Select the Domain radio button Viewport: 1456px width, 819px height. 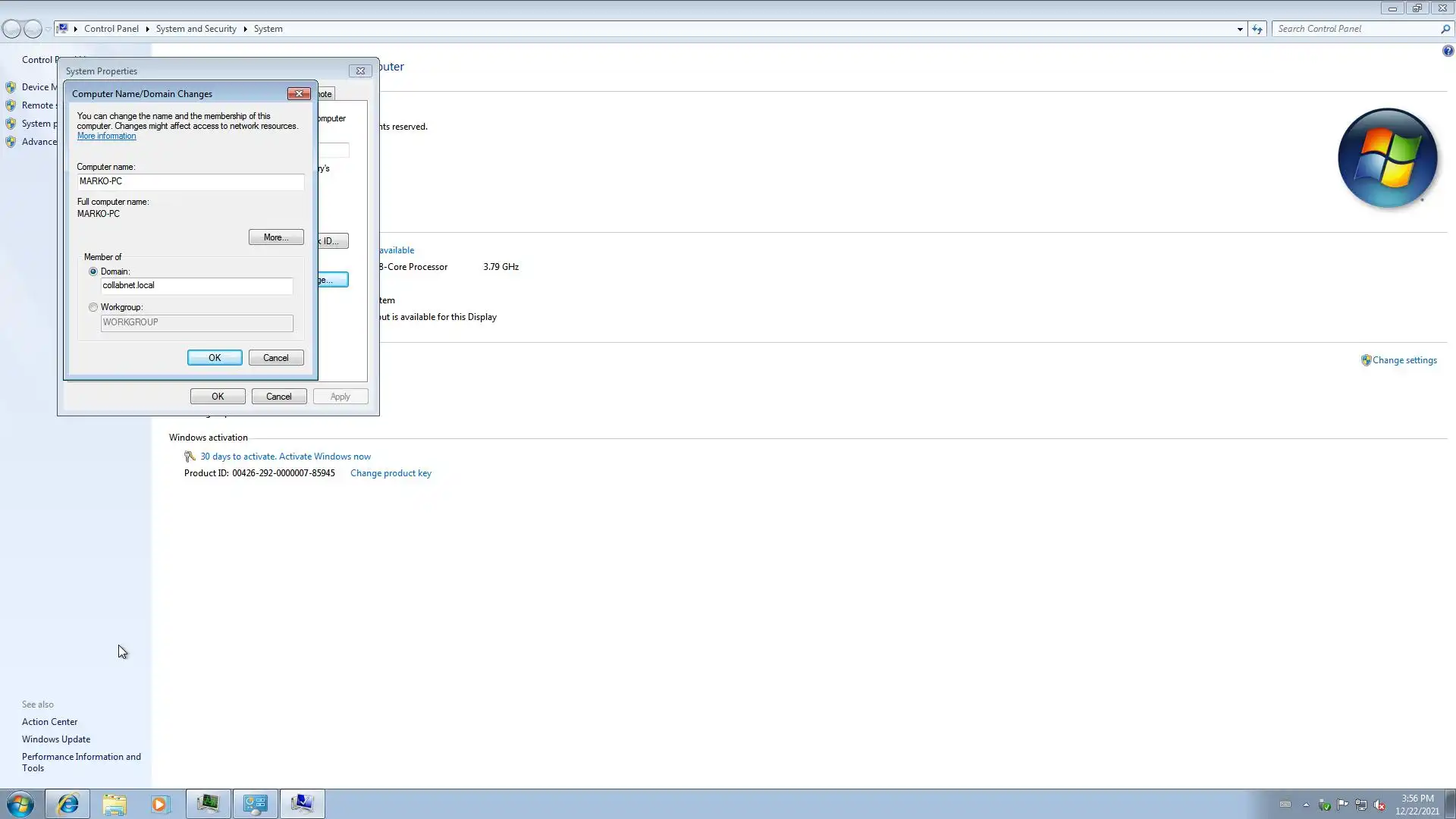click(93, 271)
